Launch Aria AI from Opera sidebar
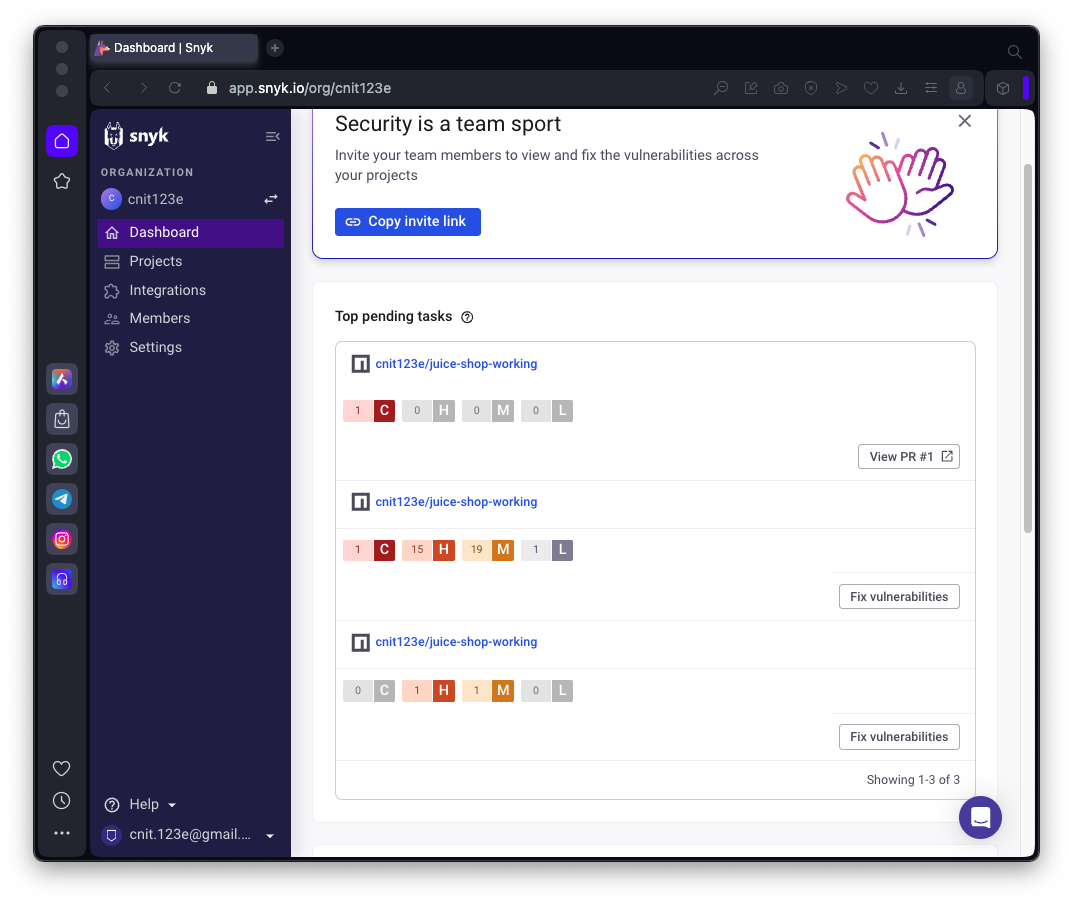The image size is (1073, 903). 62,379
